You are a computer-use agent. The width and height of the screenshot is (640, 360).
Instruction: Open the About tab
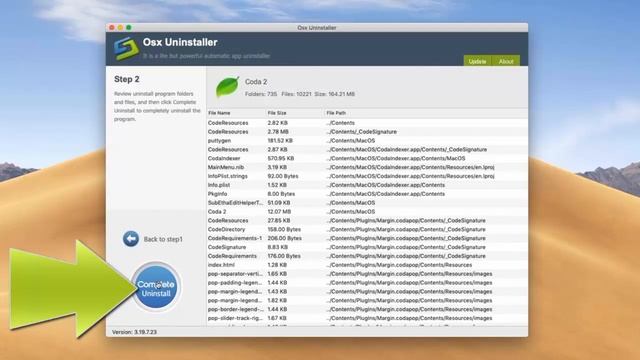coord(506,61)
